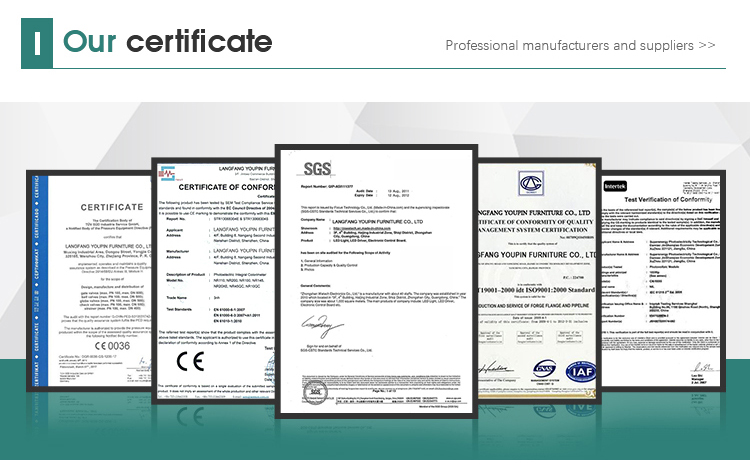Open the ISO9001:2000 quality management certificate
Image resolution: width=750 pixels, height=474 pixels.
pyautogui.click(x=538, y=280)
